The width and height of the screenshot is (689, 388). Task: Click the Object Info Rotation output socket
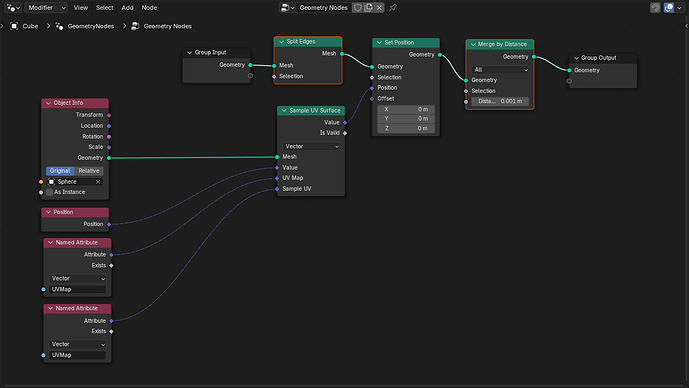point(109,137)
